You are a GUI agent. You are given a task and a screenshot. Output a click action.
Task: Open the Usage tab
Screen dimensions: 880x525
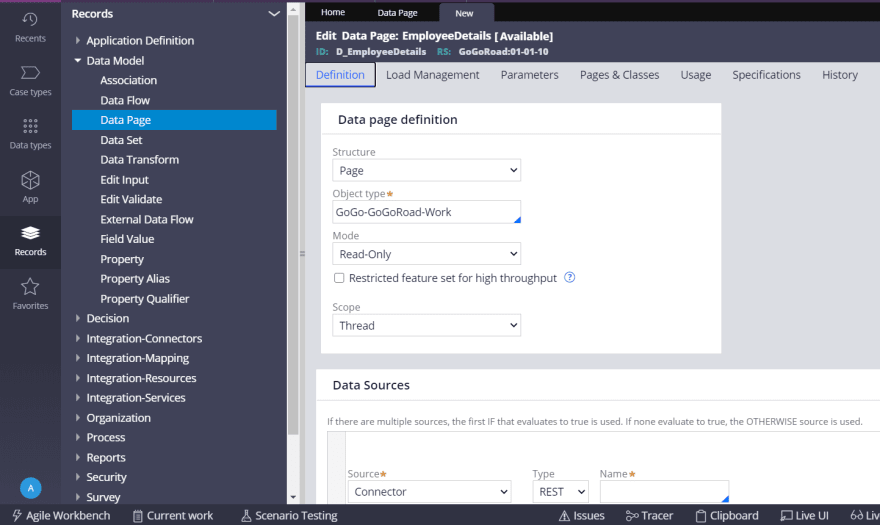click(x=696, y=75)
